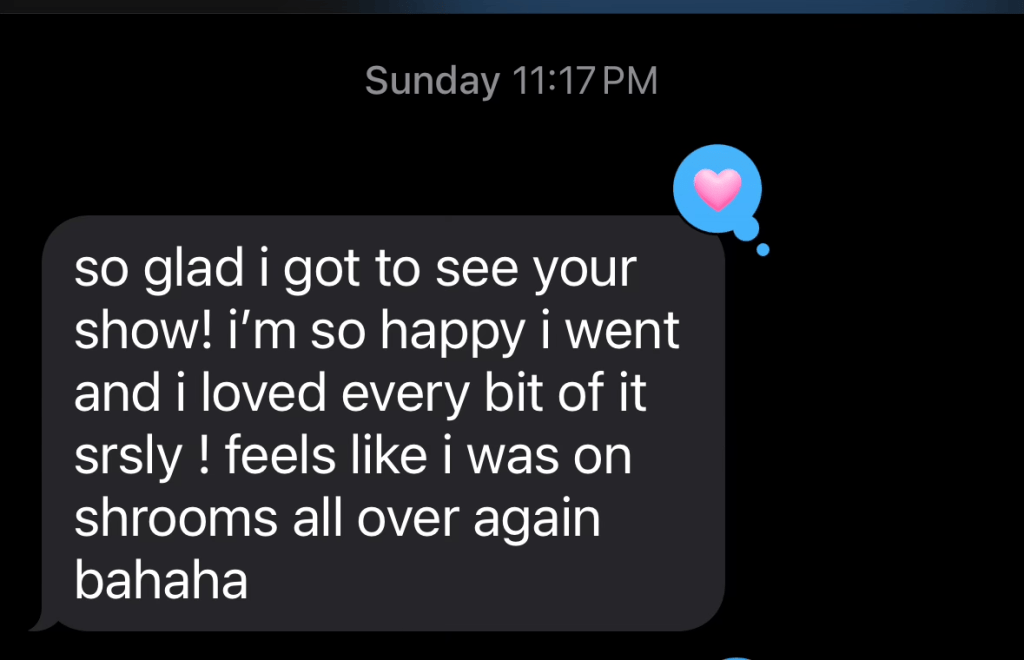Click "bahaha" at the message end
This screenshot has width=1024, height=660.
pyautogui.click(x=161, y=582)
